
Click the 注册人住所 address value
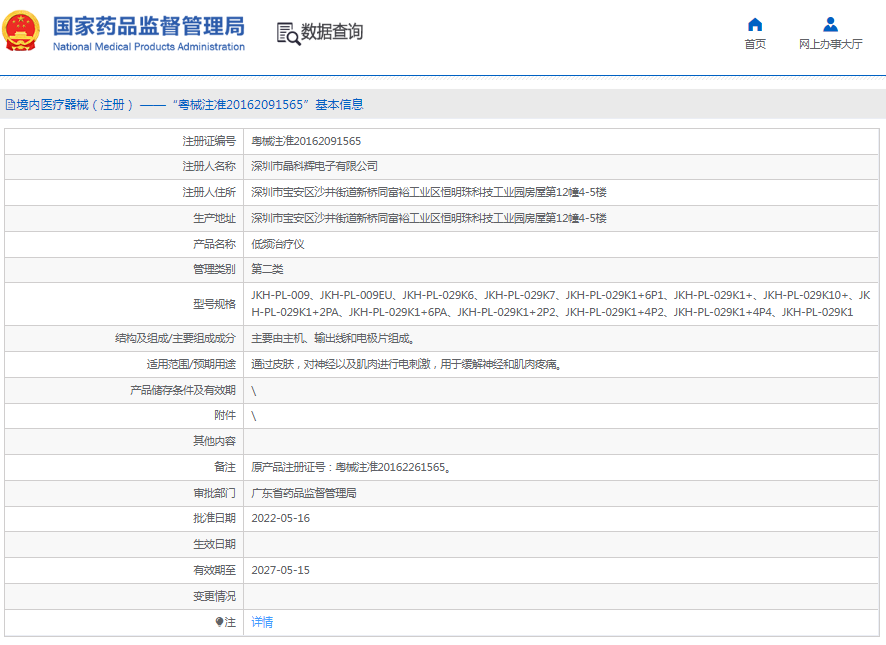[x=429, y=192]
